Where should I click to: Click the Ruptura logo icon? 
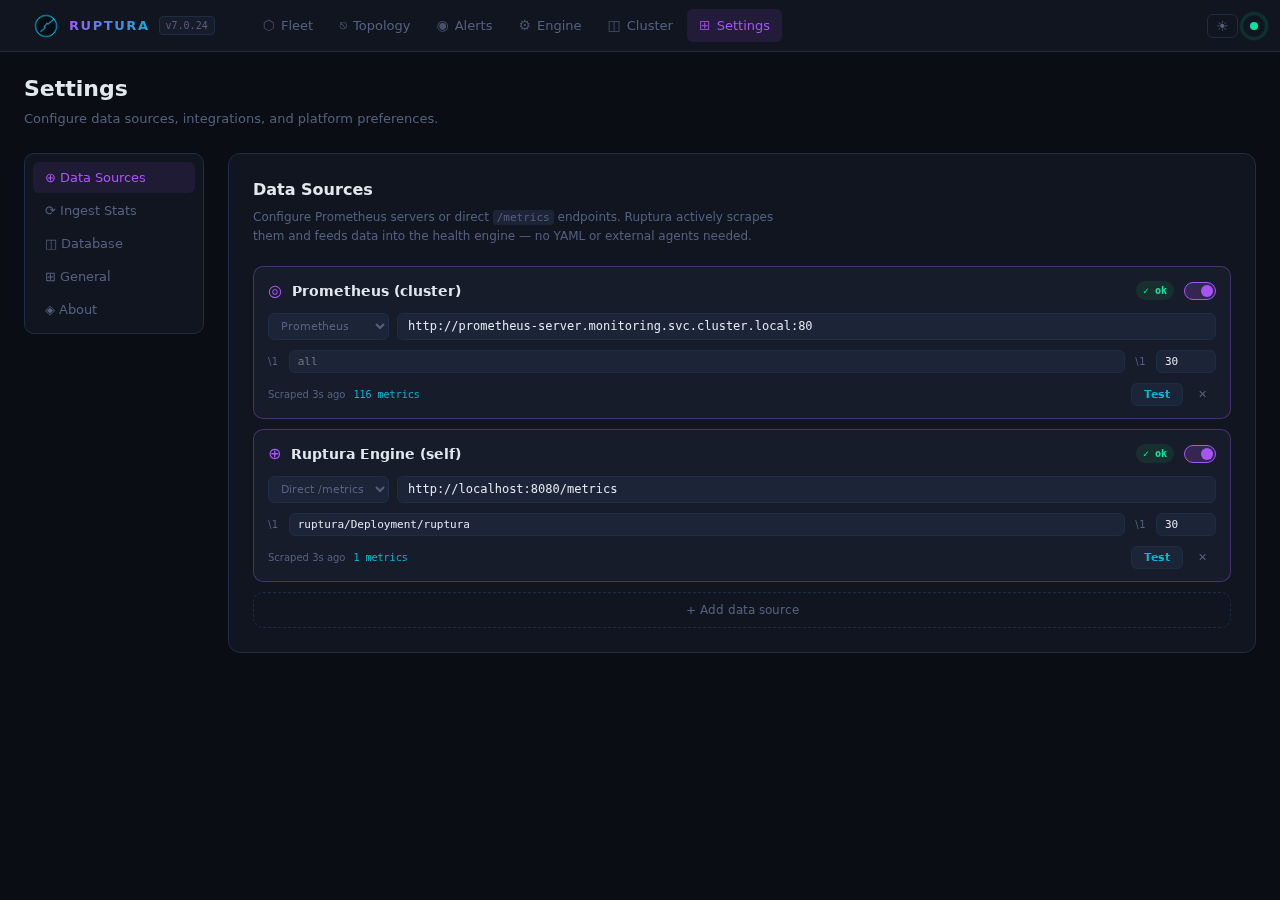(x=46, y=26)
